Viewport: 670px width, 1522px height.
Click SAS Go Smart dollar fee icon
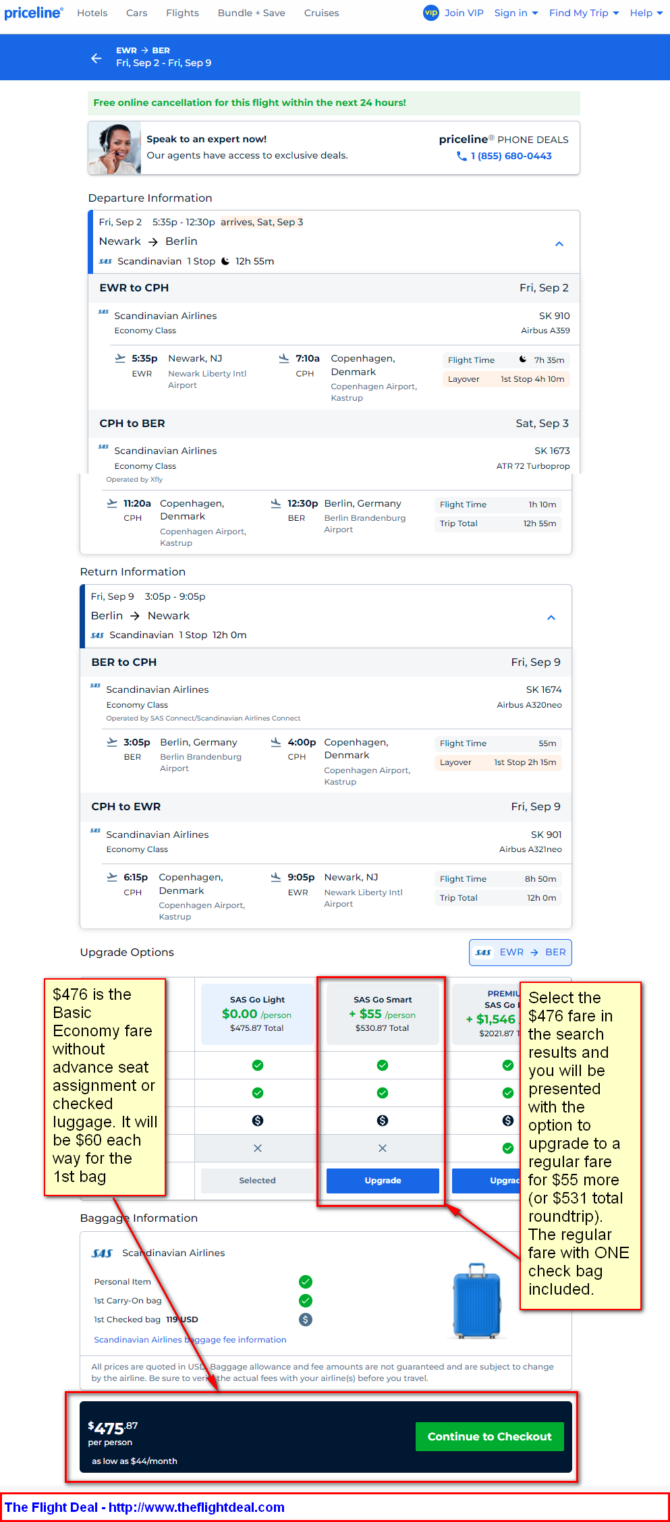[382, 1121]
